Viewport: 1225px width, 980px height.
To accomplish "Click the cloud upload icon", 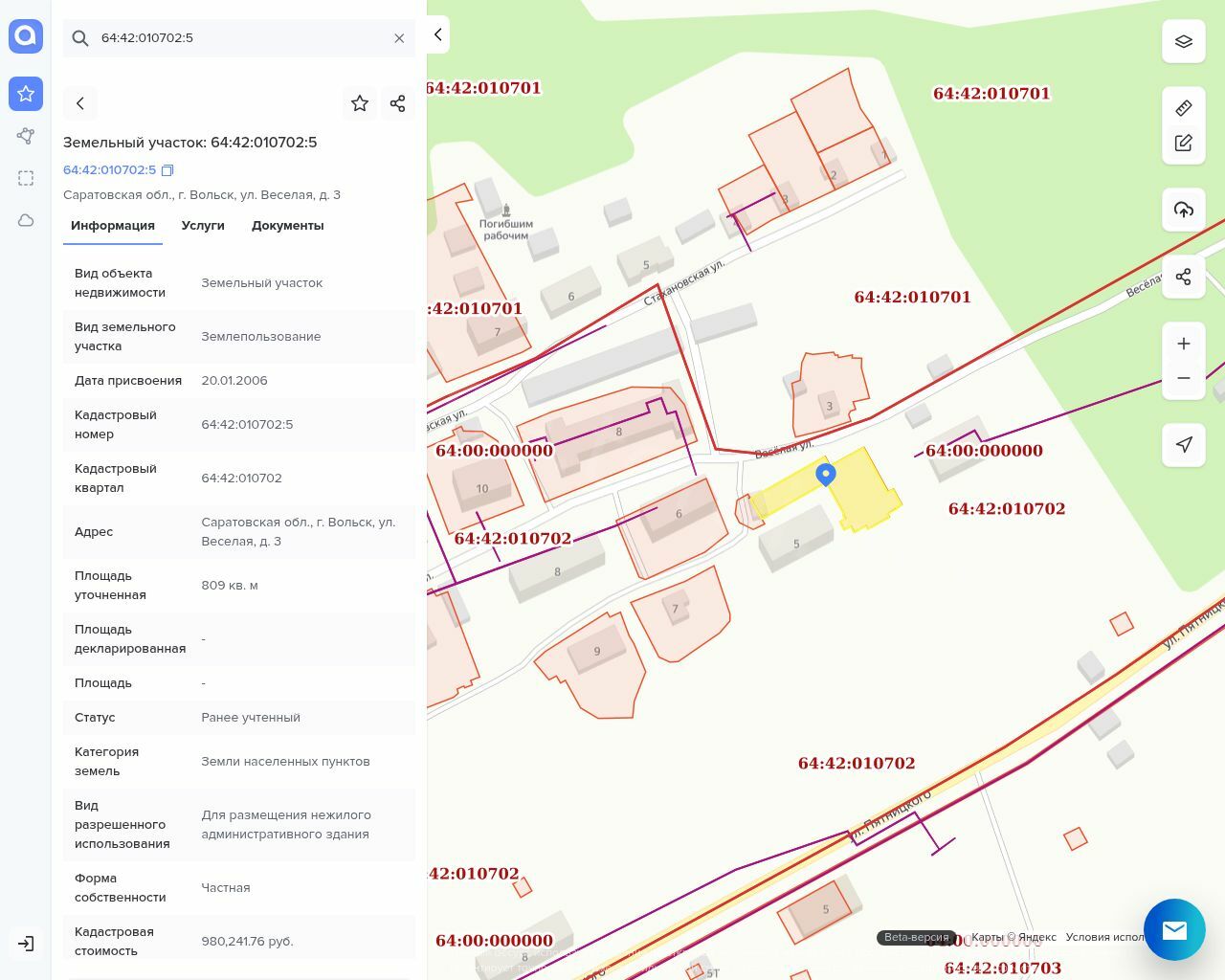I will 1183,210.
